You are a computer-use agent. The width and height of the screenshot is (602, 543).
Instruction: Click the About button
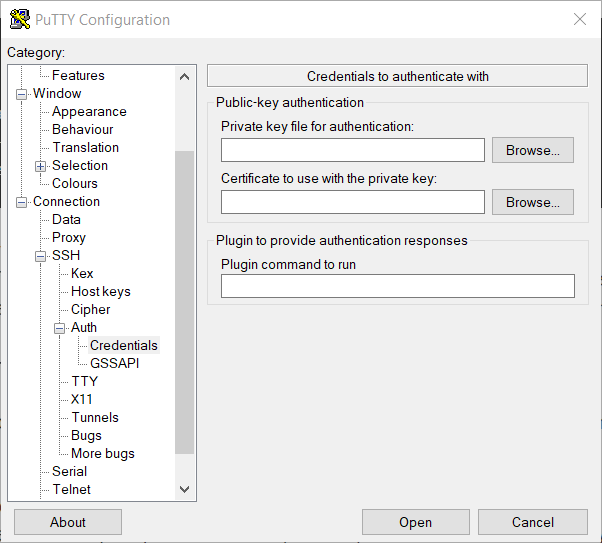click(68, 522)
